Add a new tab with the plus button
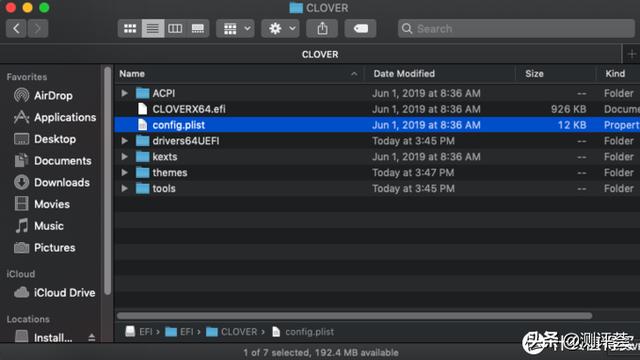 click(631, 54)
